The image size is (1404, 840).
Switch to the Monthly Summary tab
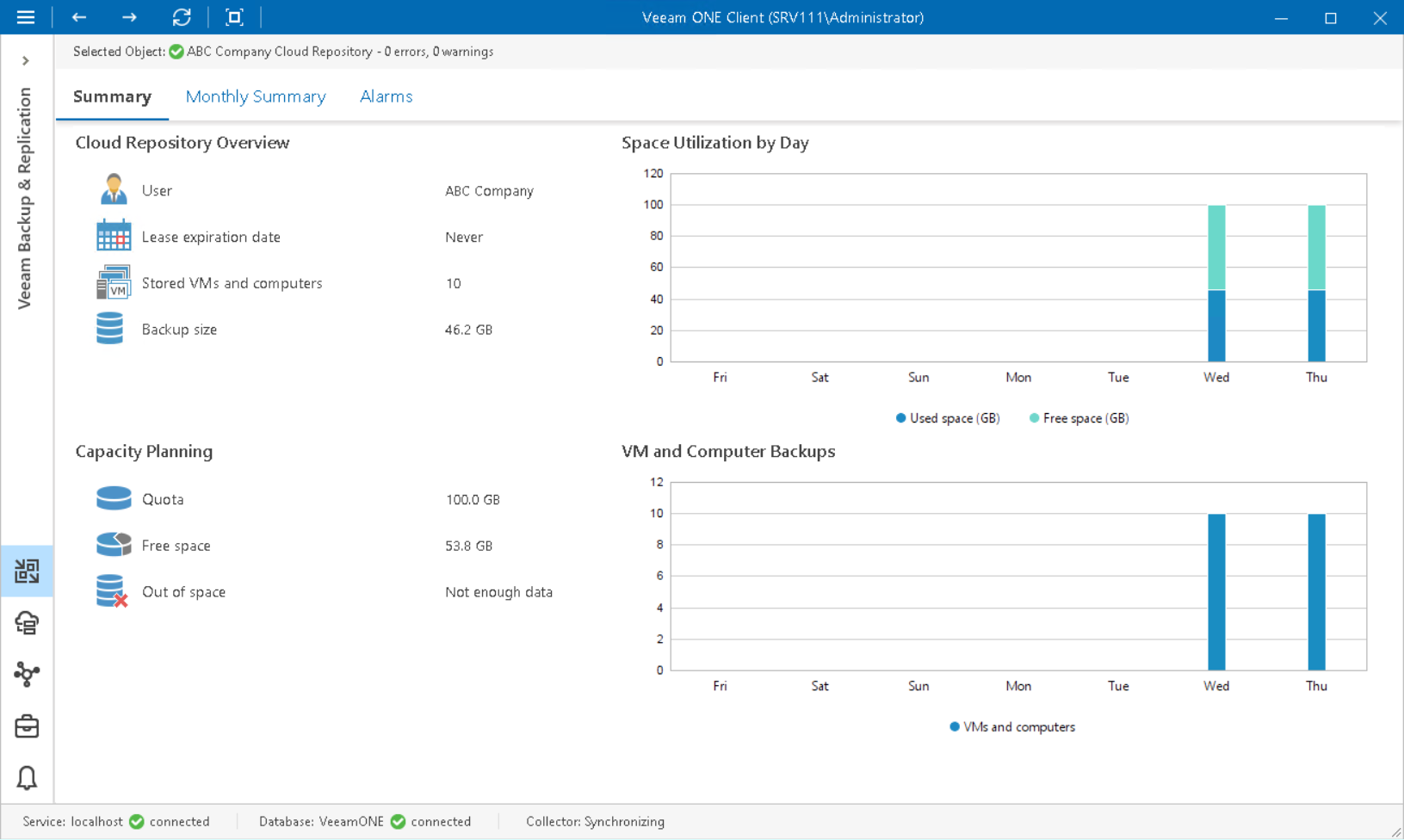[x=255, y=96]
